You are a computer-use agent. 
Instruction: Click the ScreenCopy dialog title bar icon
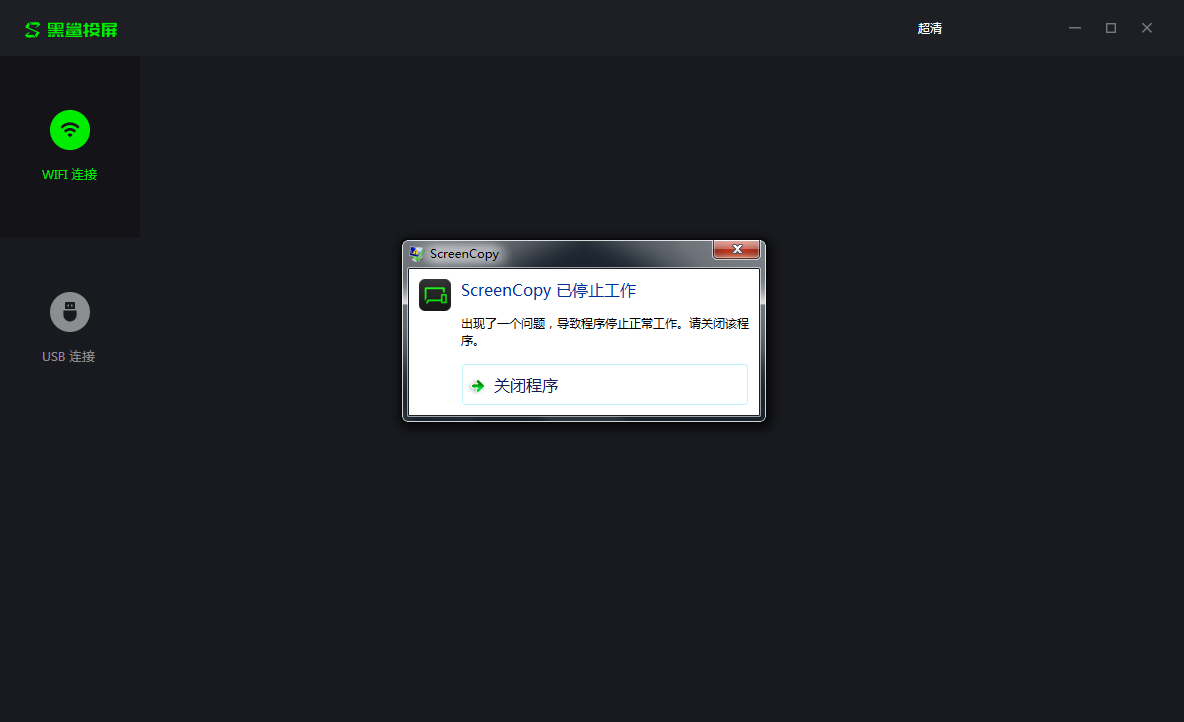(417, 254)
